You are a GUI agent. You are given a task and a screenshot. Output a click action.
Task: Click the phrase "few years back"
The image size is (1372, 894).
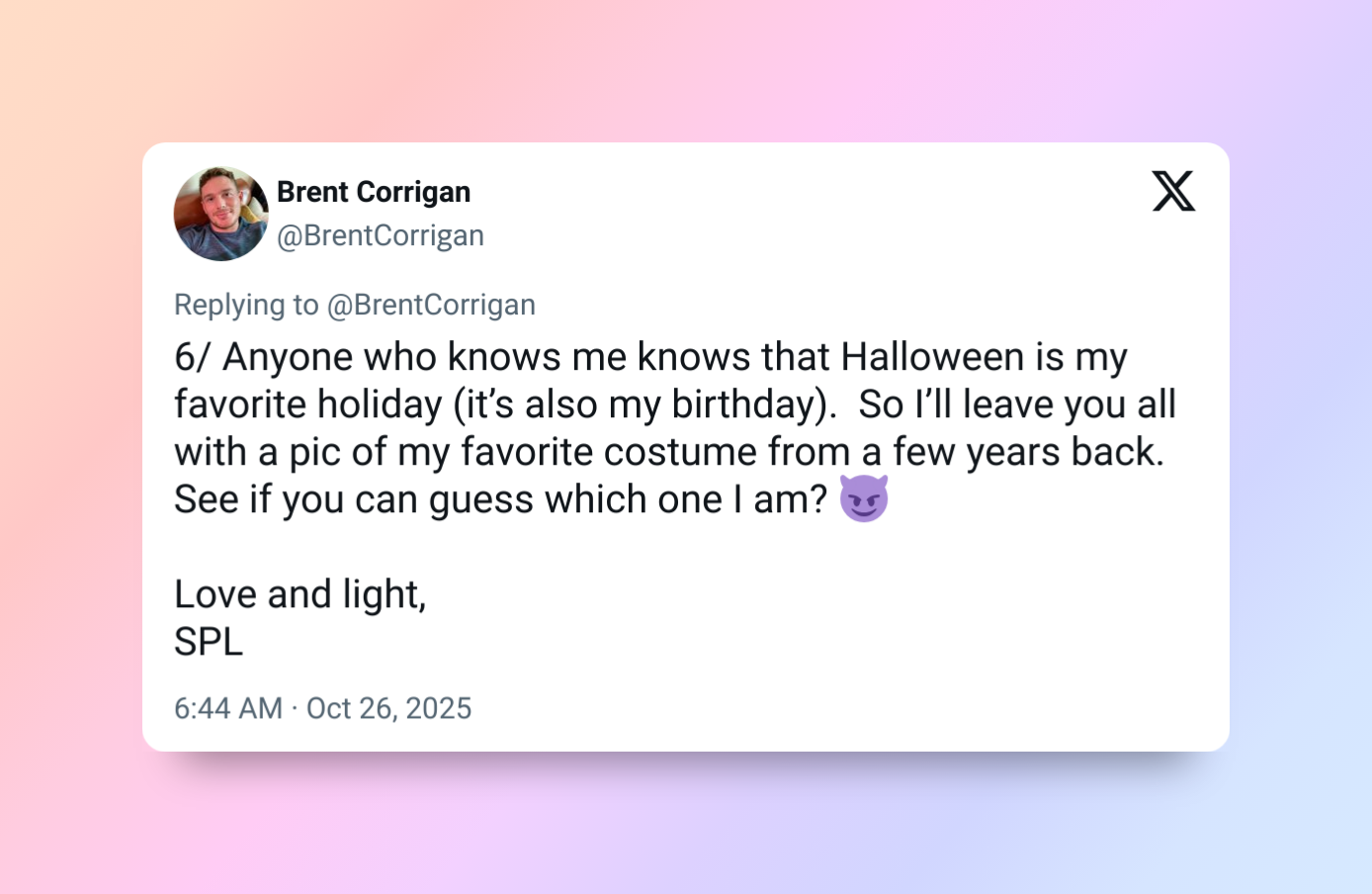1028,452
